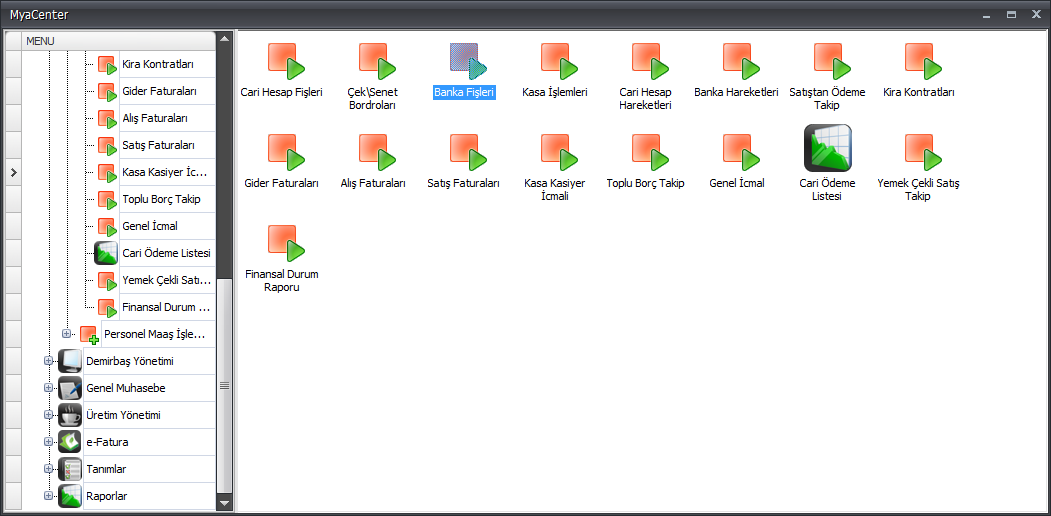Click tree scrollbar down arrow
Screen dimensions: 1051x516
coord(225,503)
